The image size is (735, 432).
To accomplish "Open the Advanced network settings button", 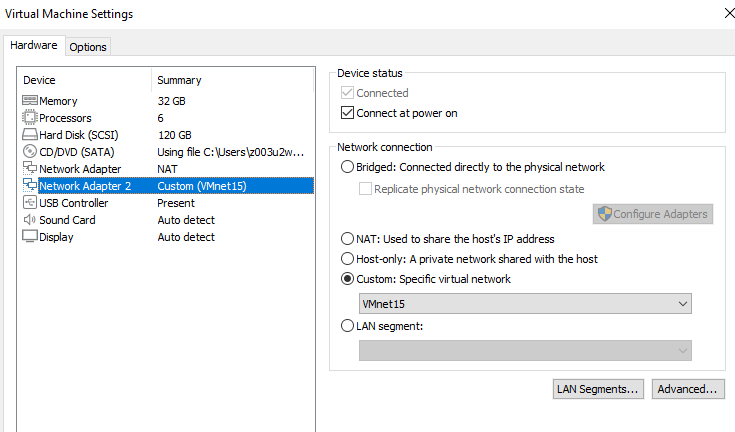I will tap(688, 389).
